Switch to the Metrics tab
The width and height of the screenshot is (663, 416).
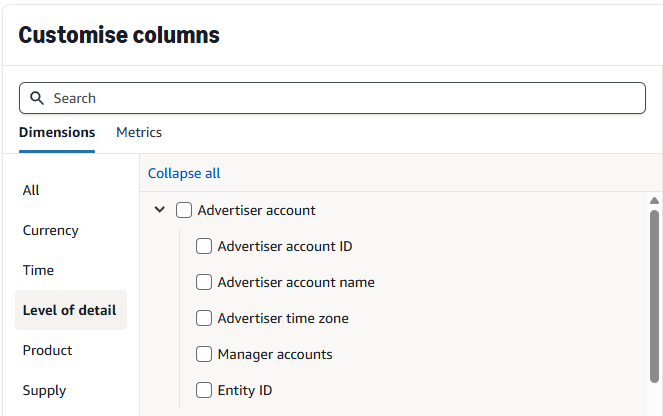tap(139, 132)
